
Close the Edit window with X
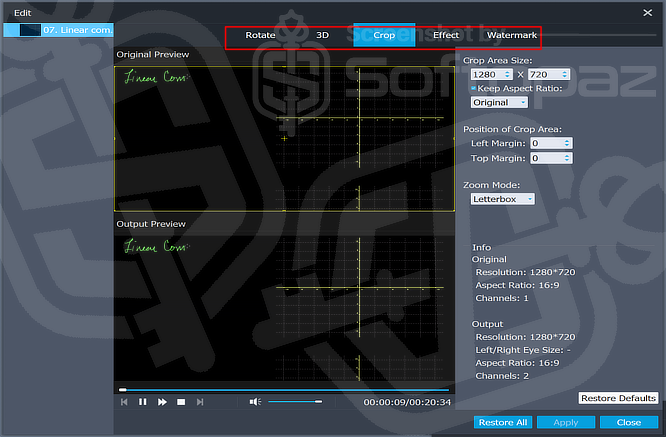click(648, 13)
